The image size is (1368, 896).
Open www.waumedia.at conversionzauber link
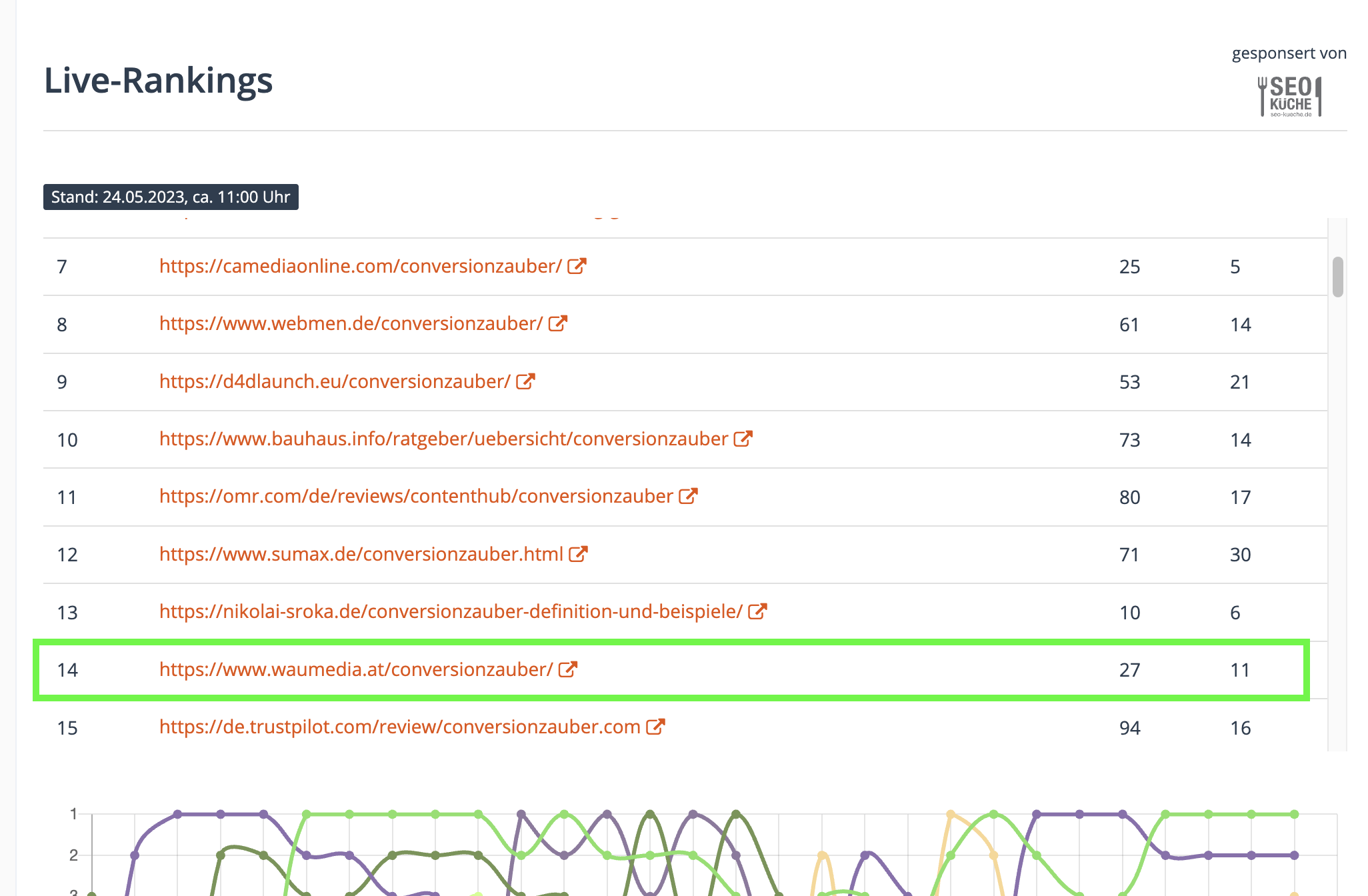[357, 669]
